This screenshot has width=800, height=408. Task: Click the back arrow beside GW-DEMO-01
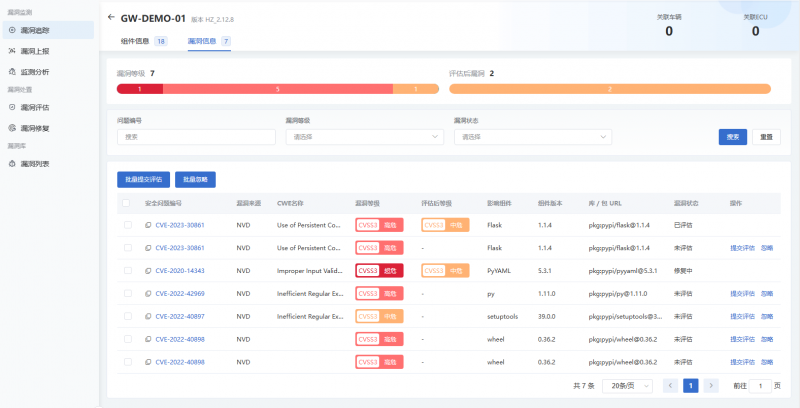pos(110,18)
